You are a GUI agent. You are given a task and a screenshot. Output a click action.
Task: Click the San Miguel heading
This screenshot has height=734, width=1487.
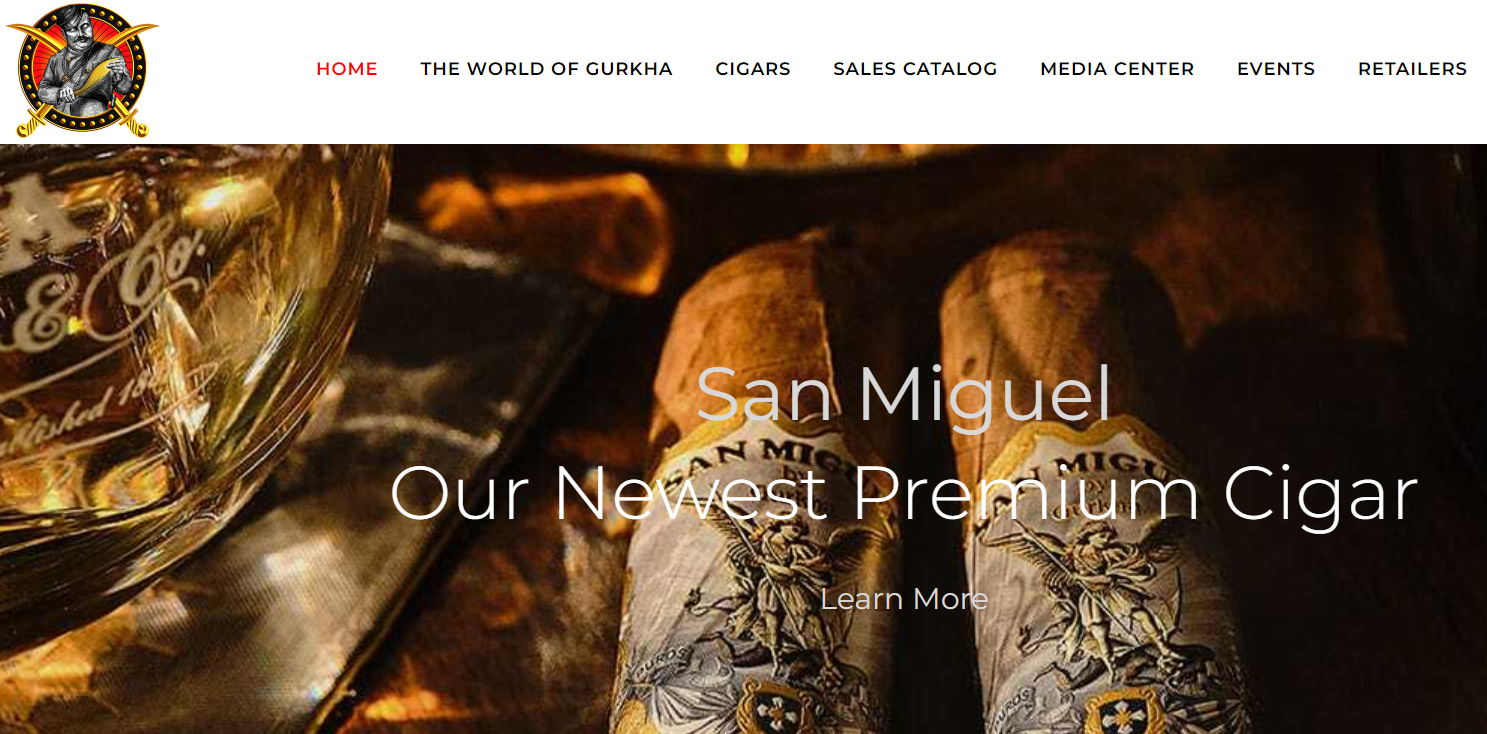[904, 395]
